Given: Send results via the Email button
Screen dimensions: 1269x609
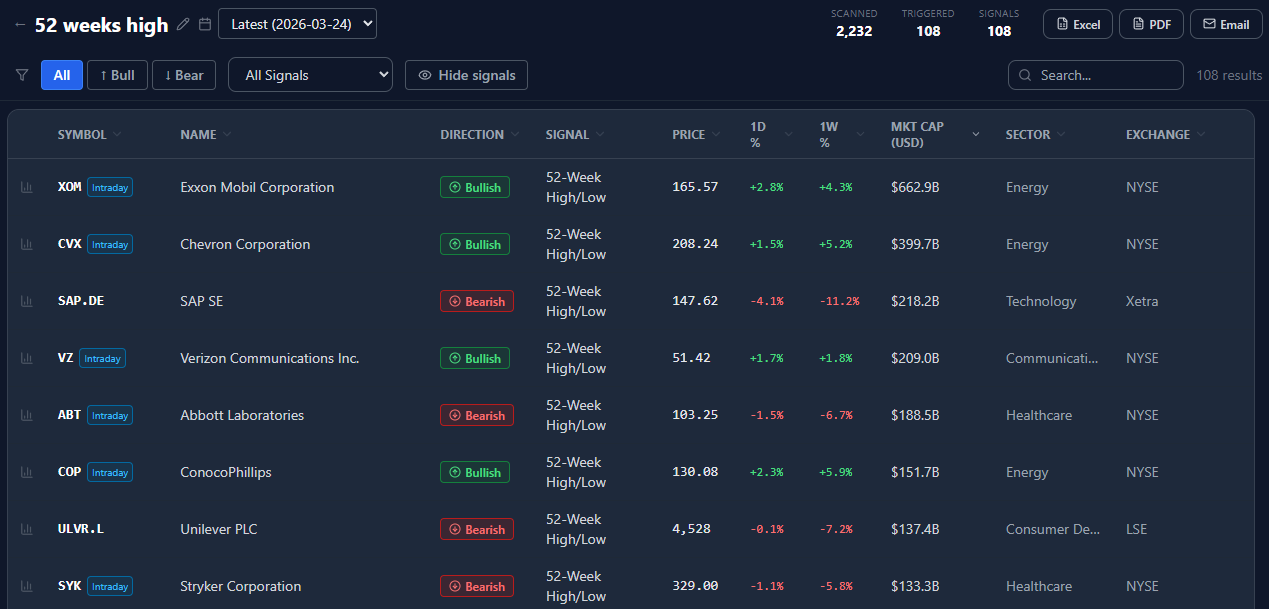Looking at the screenshot, I should coord(1225,23).
